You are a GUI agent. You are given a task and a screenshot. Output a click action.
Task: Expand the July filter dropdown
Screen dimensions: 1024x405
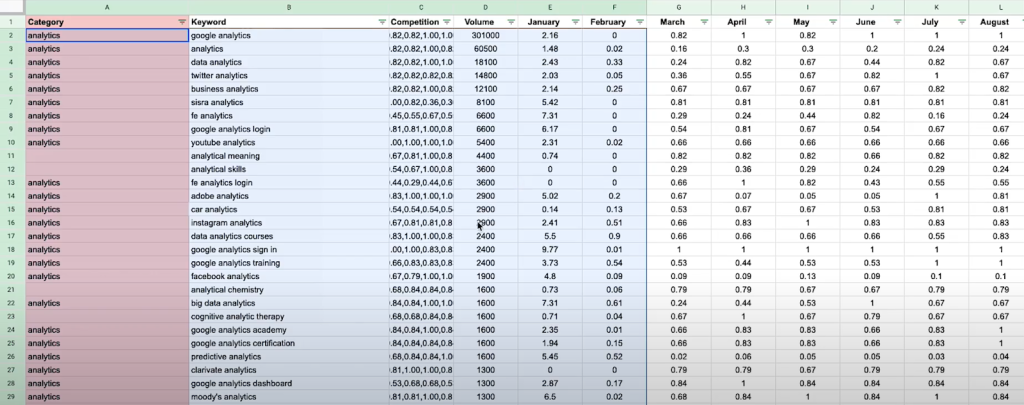[961, 21]
